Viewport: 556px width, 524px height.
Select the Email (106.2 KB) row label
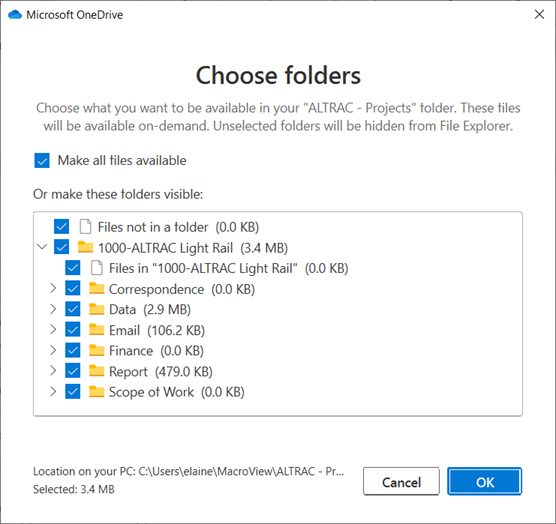(x=157, y=330)
